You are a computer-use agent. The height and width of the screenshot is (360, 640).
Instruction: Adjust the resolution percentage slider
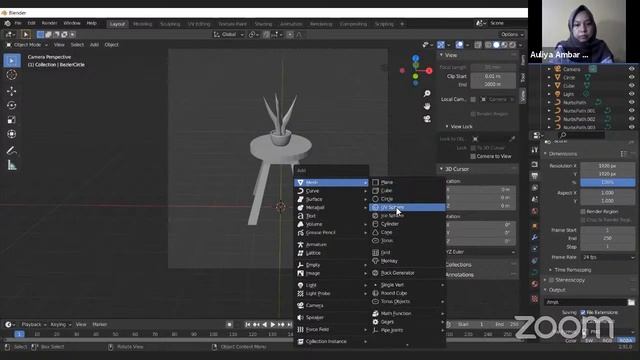coord(607,182)
